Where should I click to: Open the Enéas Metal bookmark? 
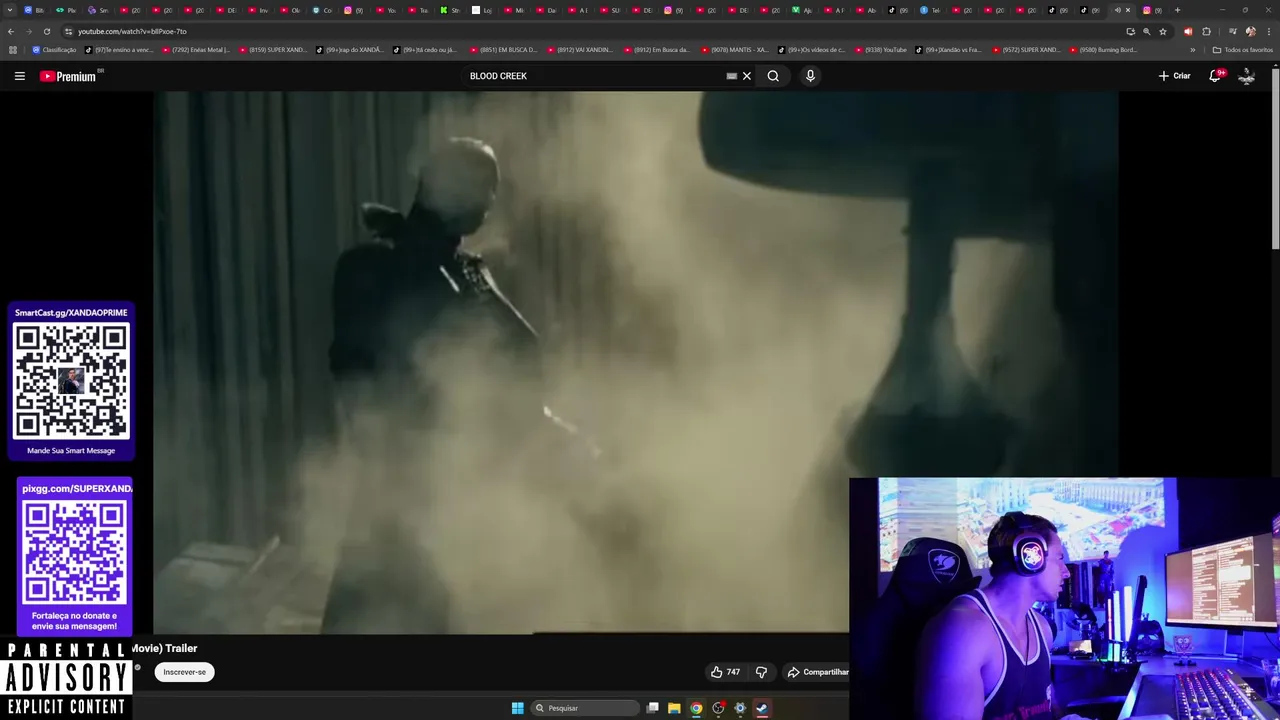(x=196, y=50)
